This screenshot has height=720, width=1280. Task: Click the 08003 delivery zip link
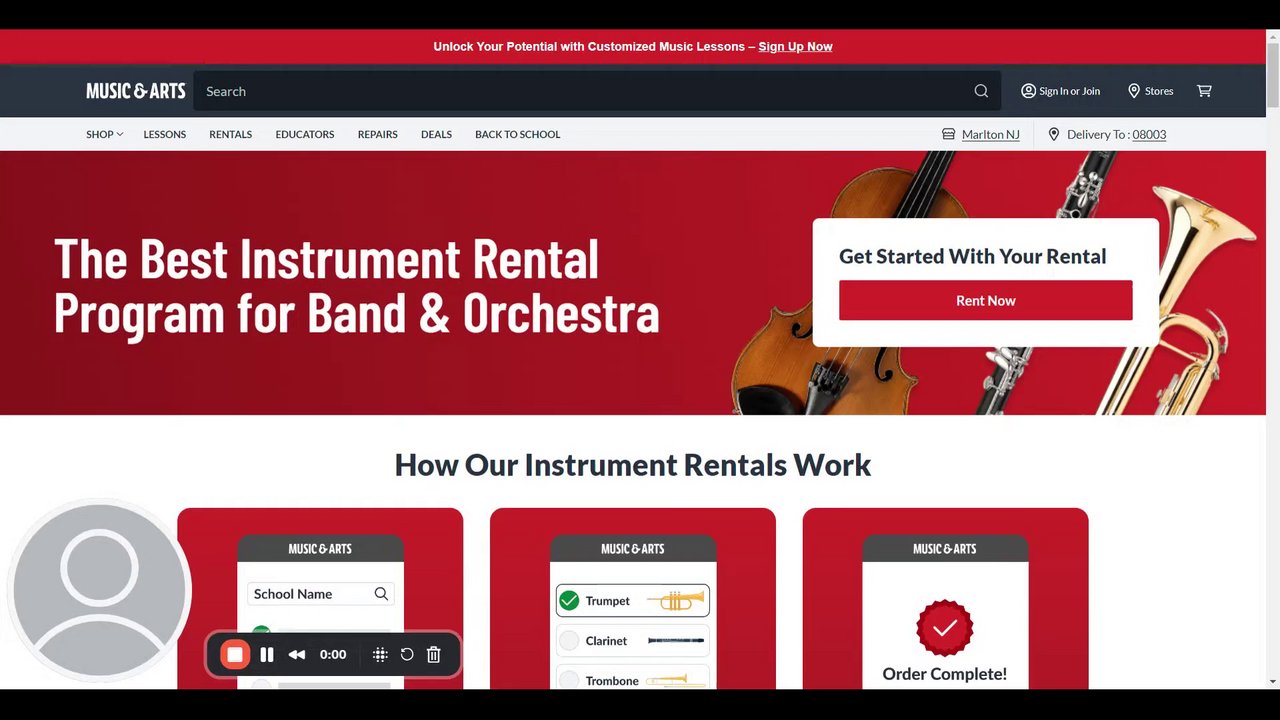pos(1149,134)
